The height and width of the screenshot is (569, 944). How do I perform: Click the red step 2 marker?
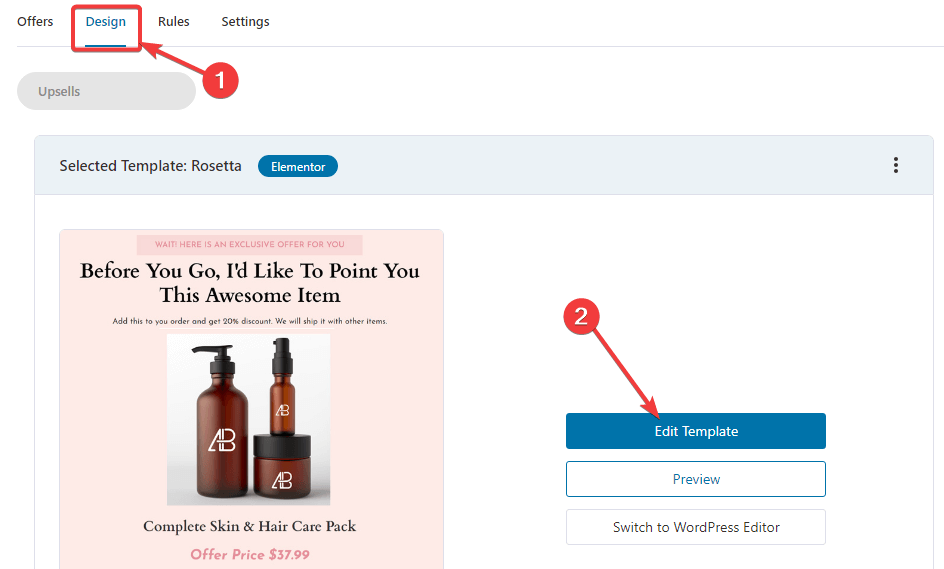581,317
